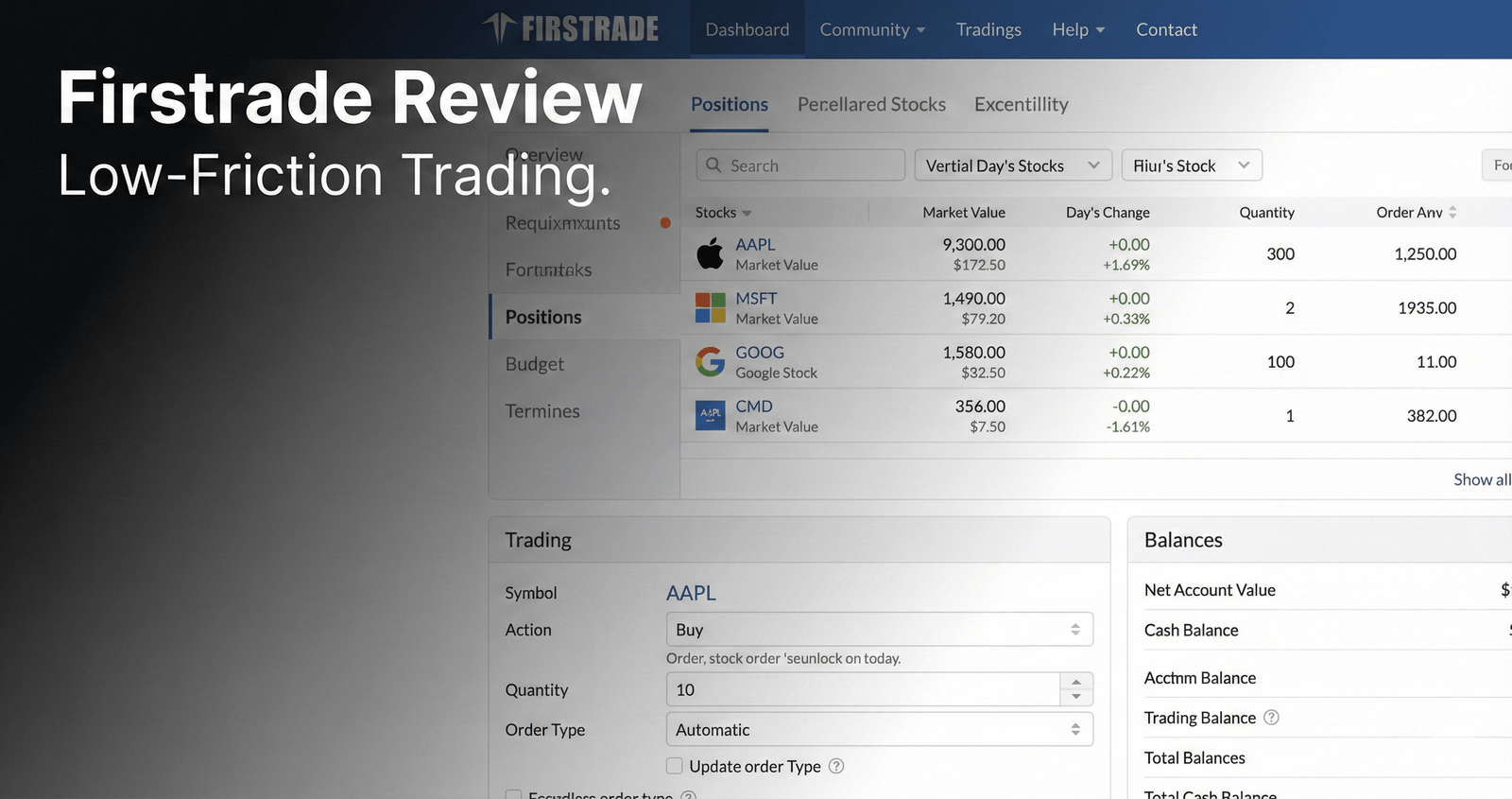1512x799 pixels.
Task: Click the Firstrade logo icon
Action: [498, 28]
